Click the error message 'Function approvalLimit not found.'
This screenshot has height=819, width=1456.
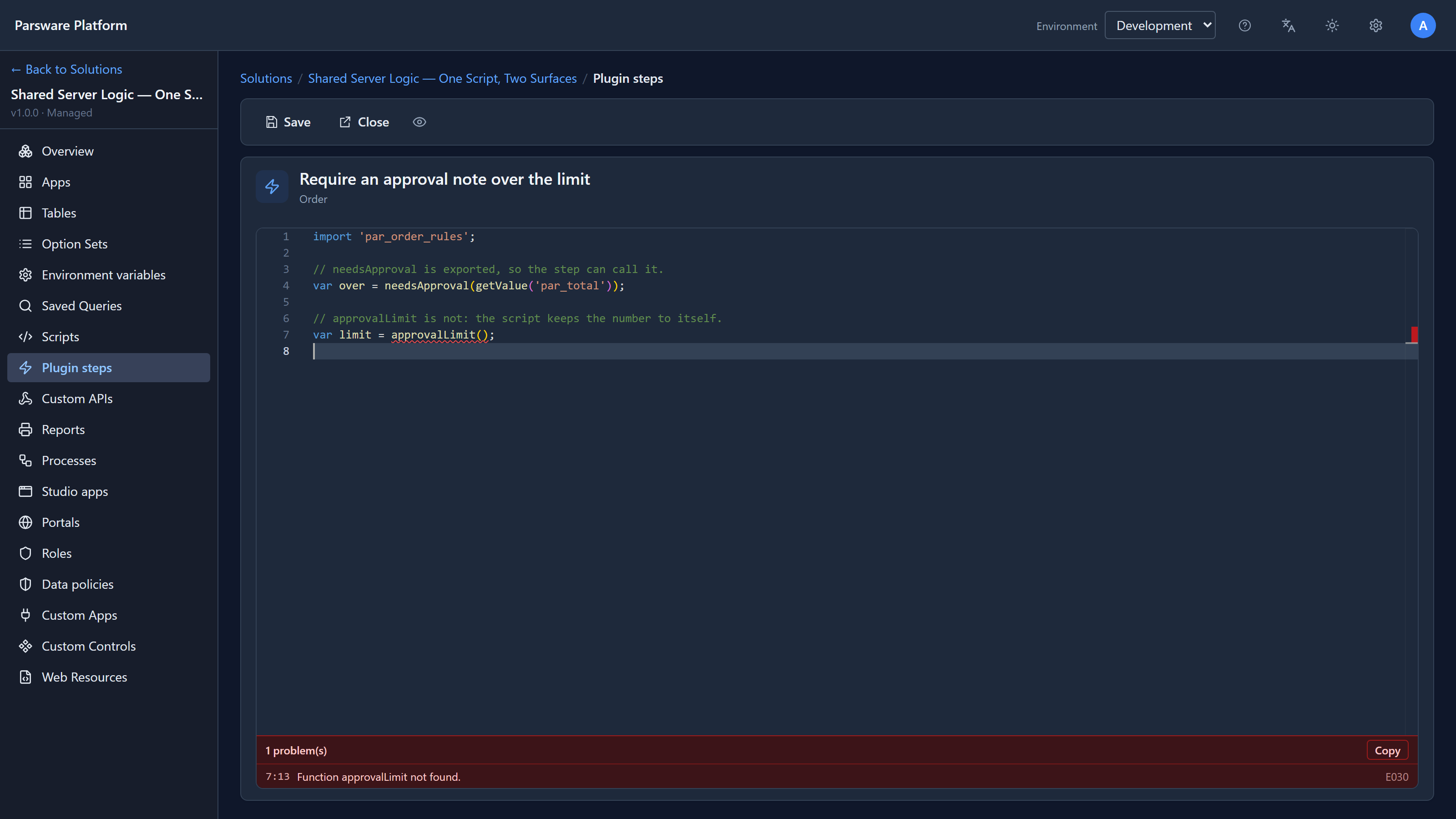coord(379,777)
